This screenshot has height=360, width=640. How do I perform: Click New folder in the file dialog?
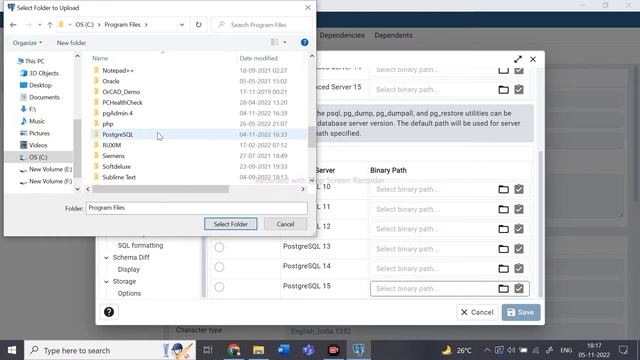(x=71, y=43)
